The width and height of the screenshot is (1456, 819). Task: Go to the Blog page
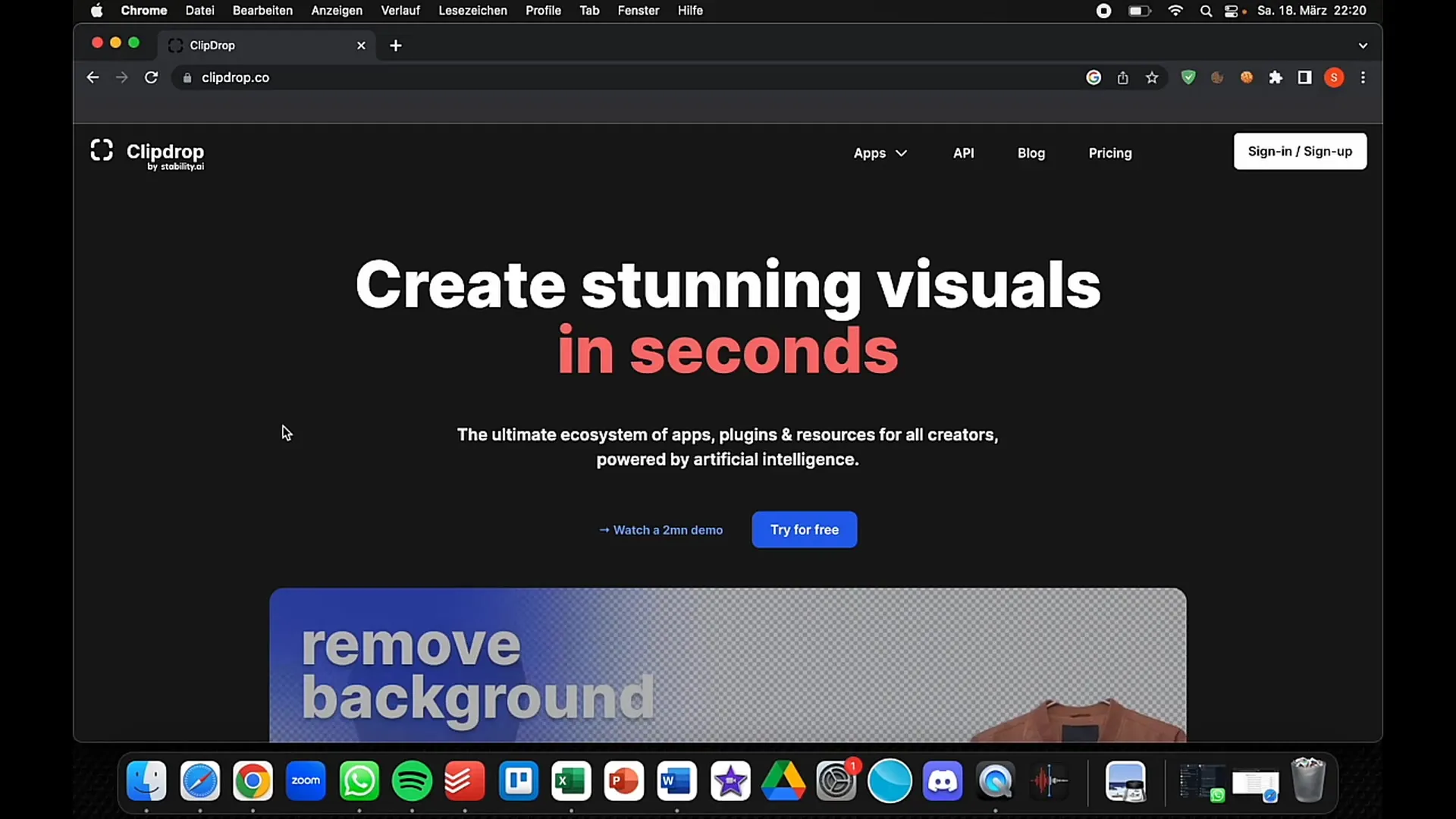[x=1031, y=153]
